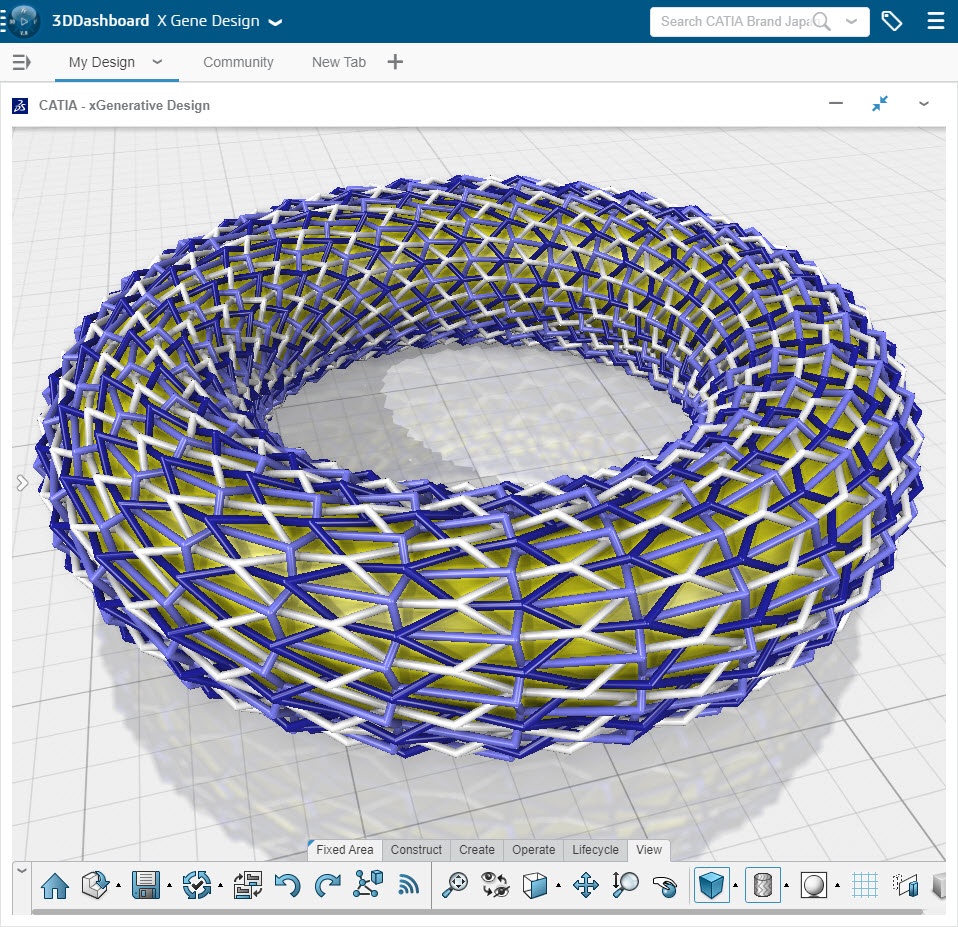This screenshot has width=958, height=927.
Task: Click the Update checkmark cycle icon
Action: pyautogui.click(x=197, y=885)
